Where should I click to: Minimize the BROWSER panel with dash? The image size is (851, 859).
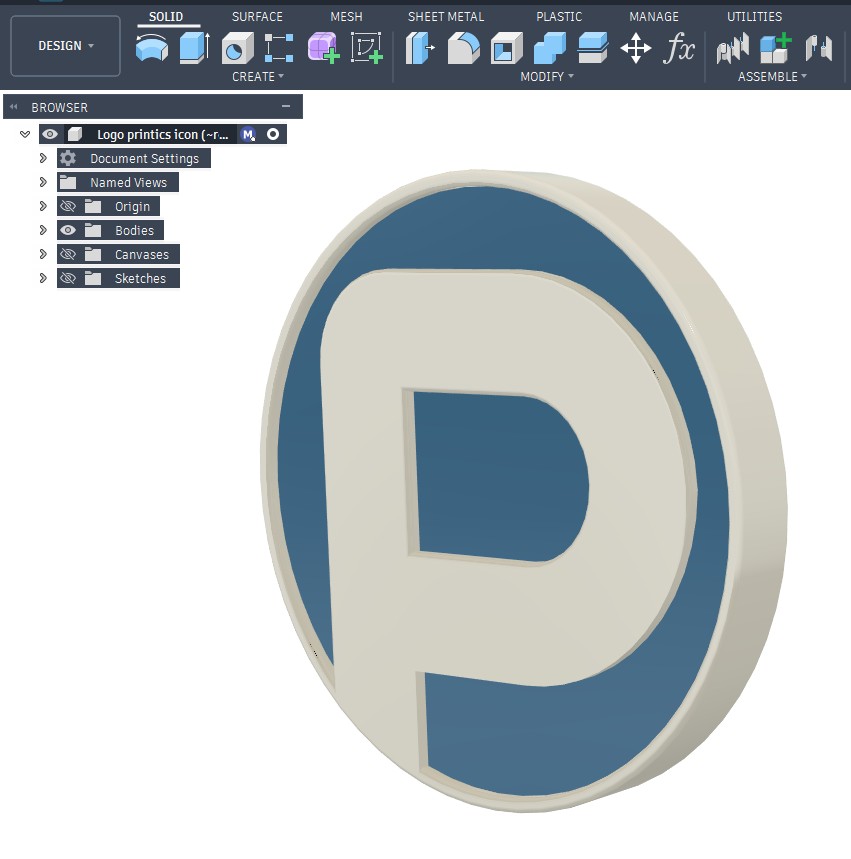[x=286, y=106]
